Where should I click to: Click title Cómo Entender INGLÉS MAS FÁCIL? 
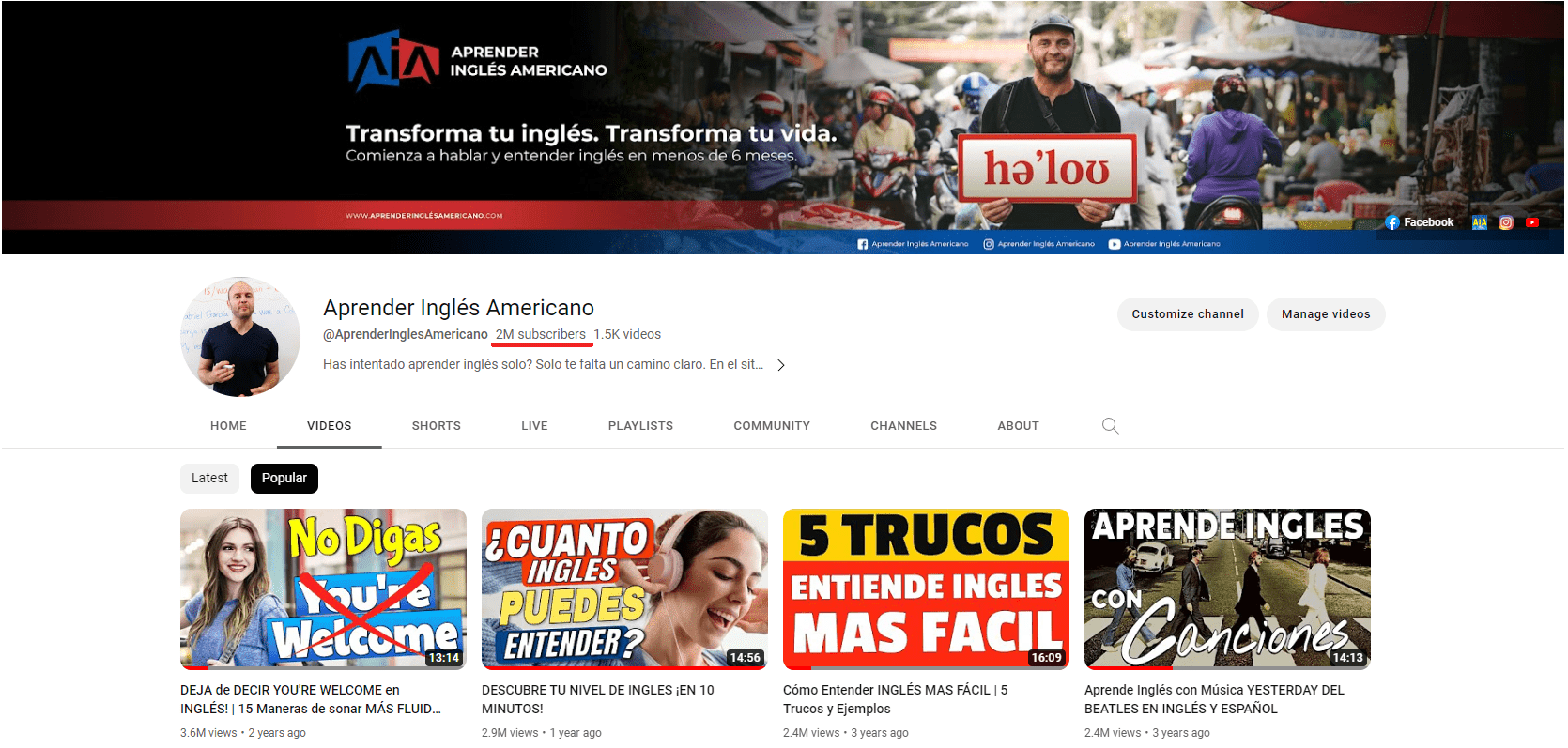896,699
